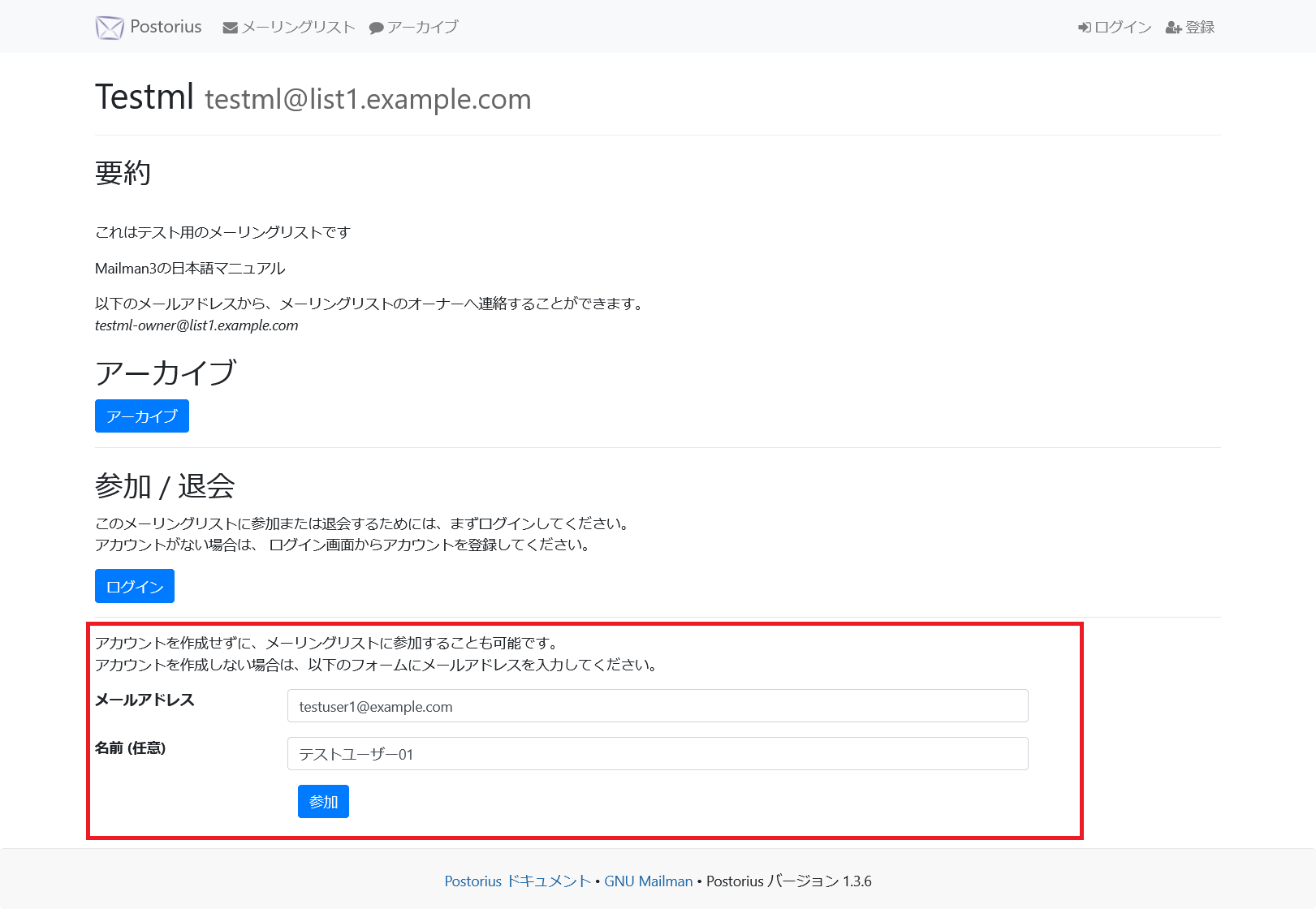Click the Mailman3の日本語マニュアル text
The width and height of the screenshot is (1316, 909).
pyautogui.click(x=190, y=269)
